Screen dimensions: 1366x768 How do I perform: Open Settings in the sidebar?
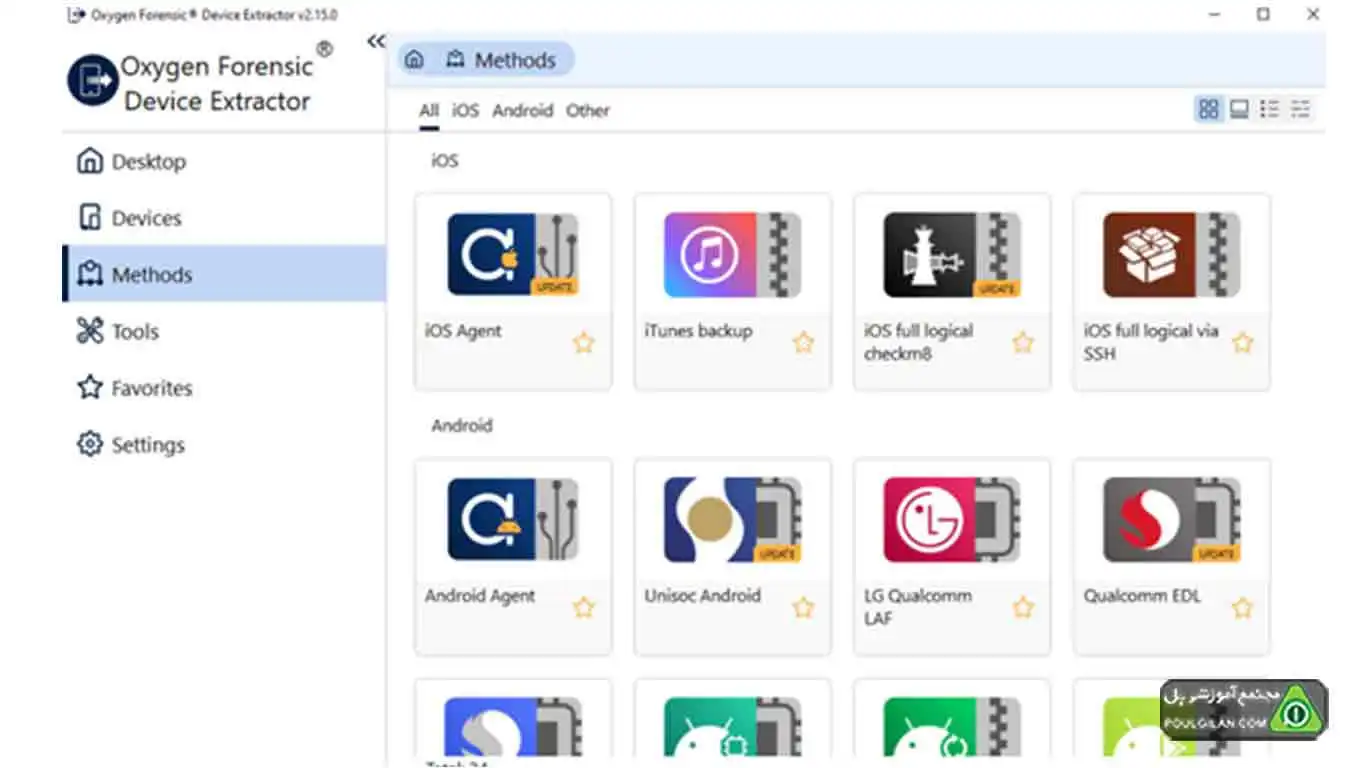tap(224, 444)
